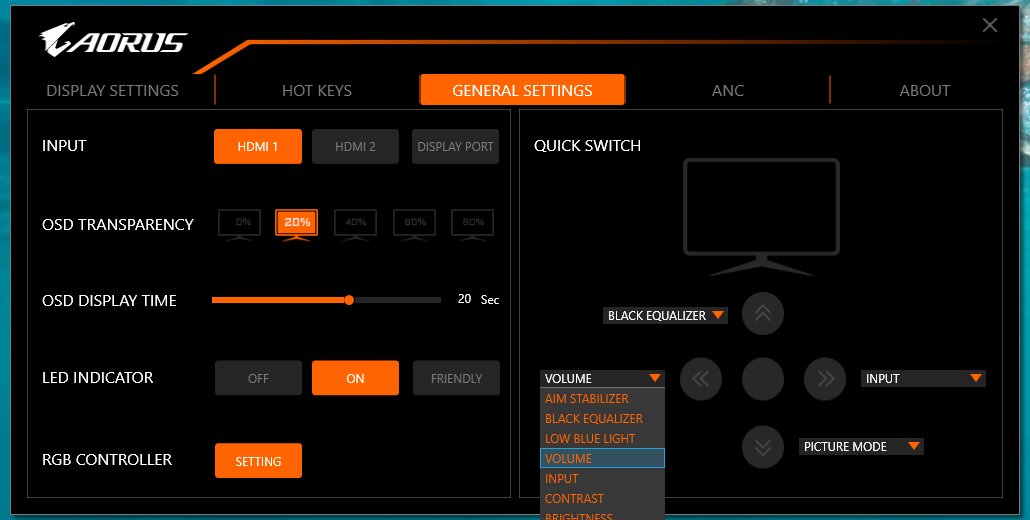Choose LOW BLUE LIGHT from dropdown list

coord(602,439)
